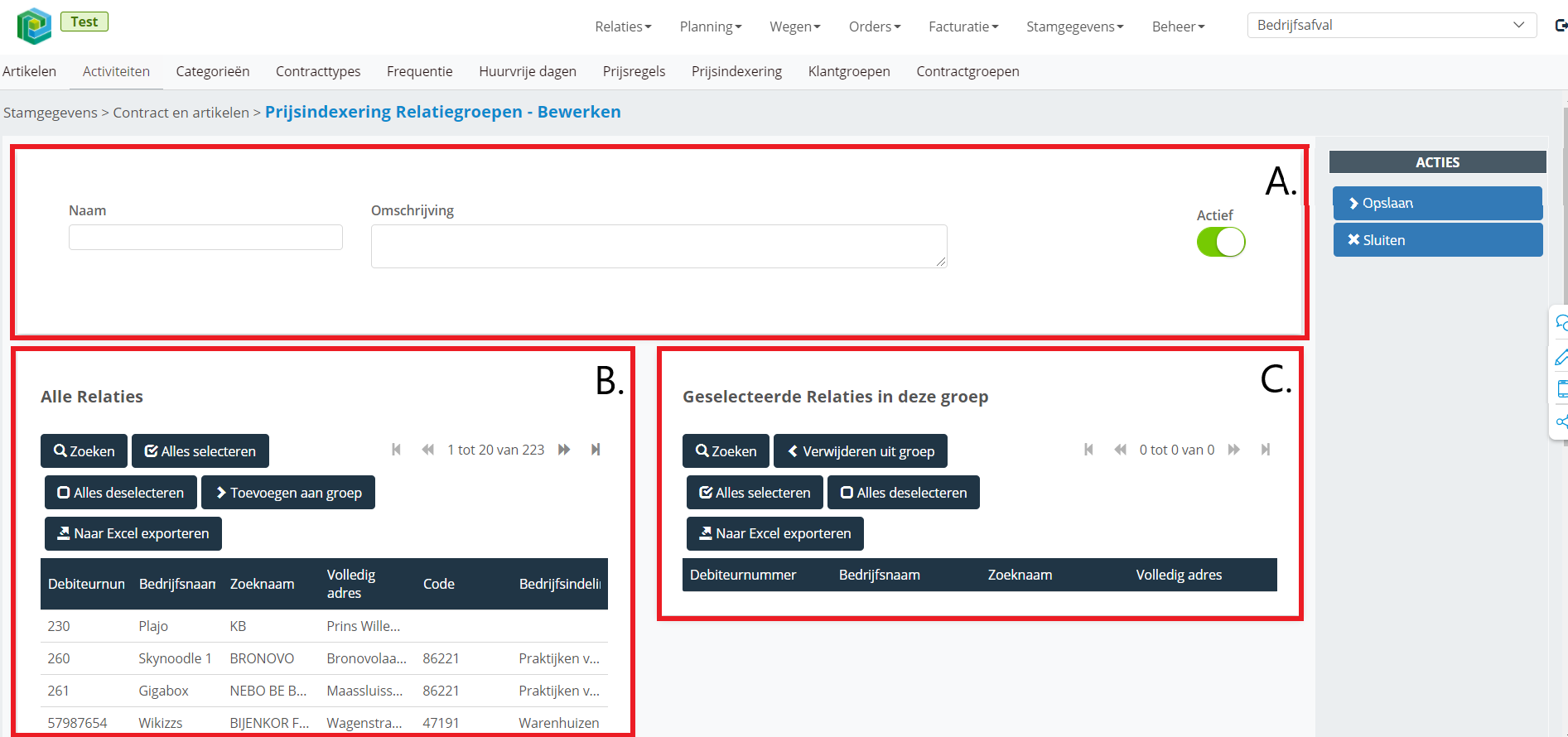Select the Skynoodle 1 row
Screen dimensions: 1568x737
point(324,658)
